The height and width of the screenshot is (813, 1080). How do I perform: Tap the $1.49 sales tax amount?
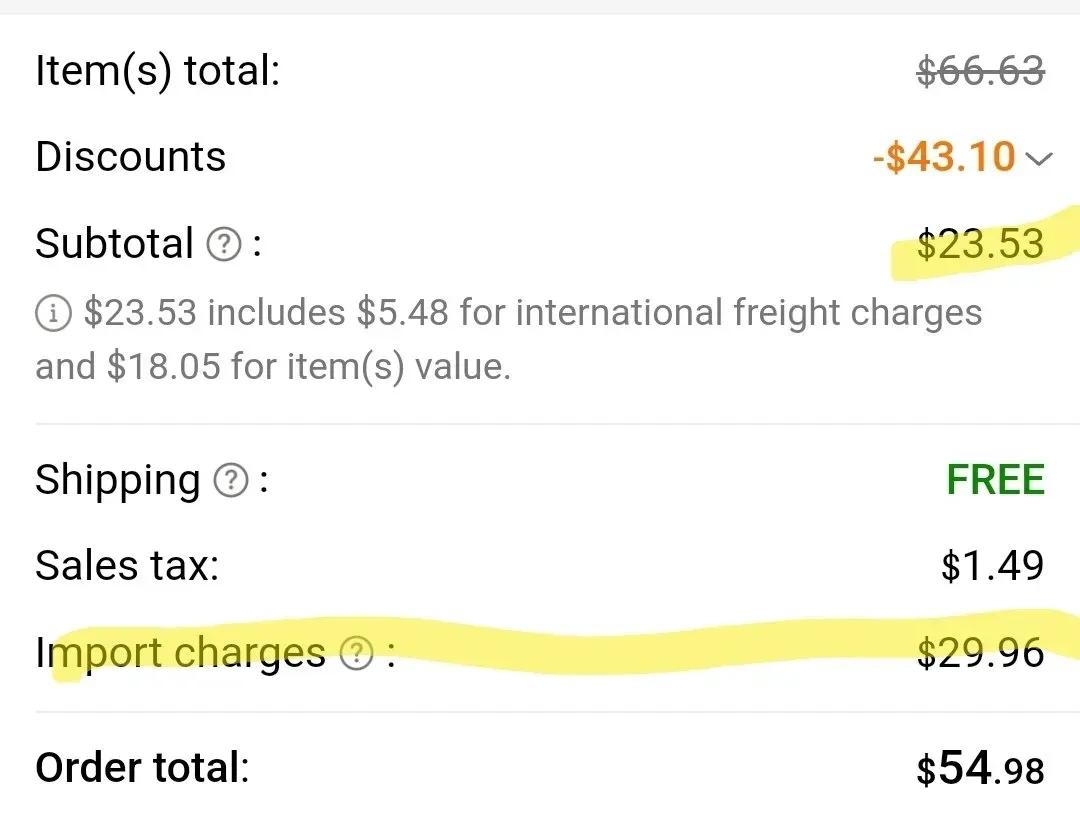993,566
